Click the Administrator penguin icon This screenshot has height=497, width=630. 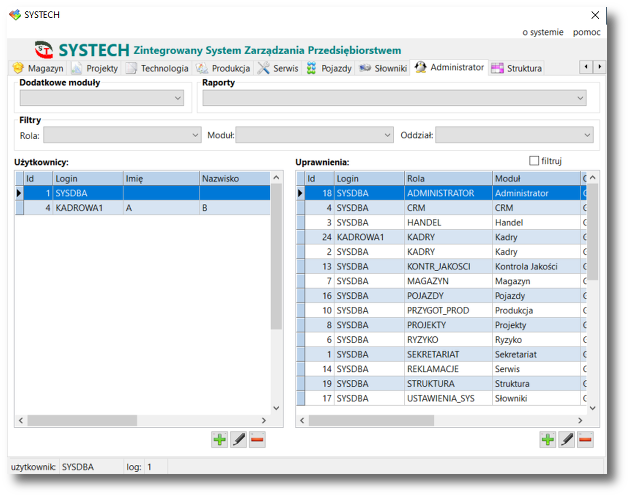420,67
